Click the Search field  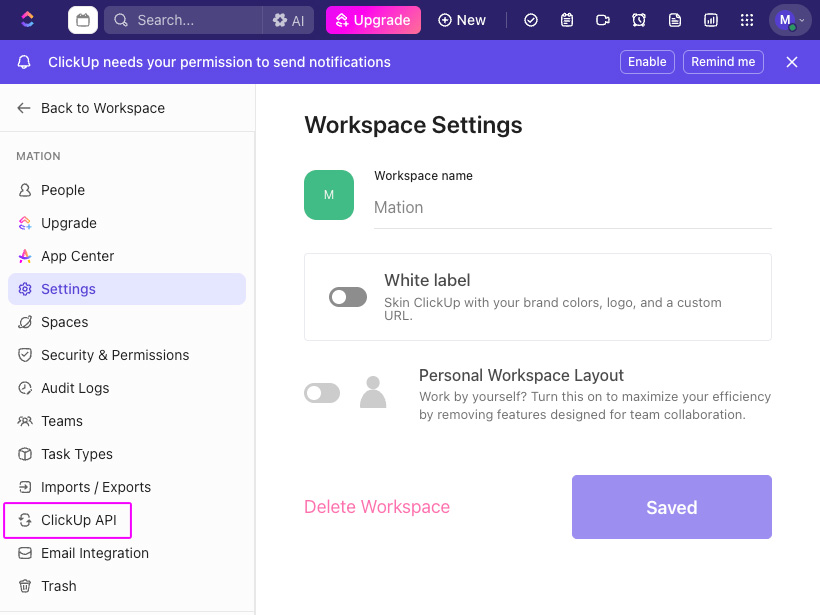click(183, 20)
